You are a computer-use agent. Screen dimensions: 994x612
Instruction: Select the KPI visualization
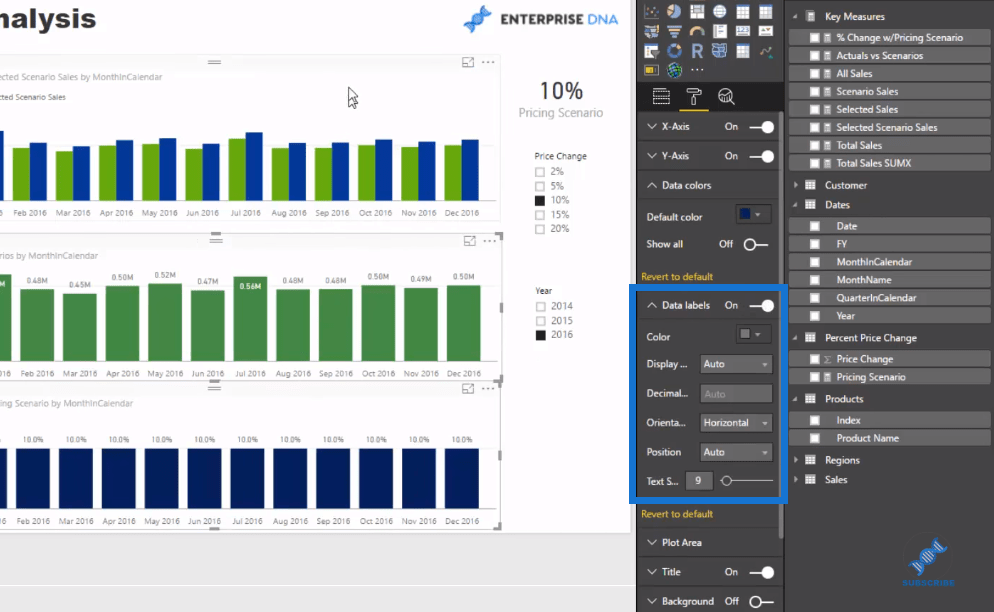coord(766,31)
